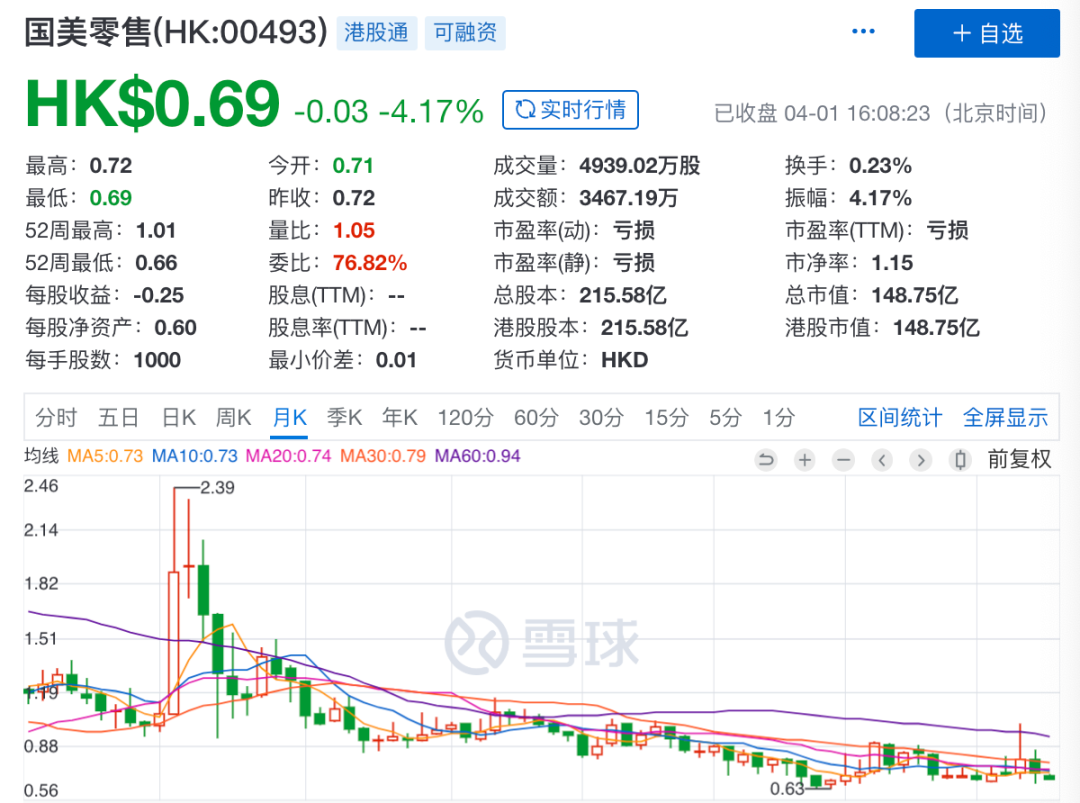
Task: Switch to the 五日 chart tab
Action: (x=118, y=417)
